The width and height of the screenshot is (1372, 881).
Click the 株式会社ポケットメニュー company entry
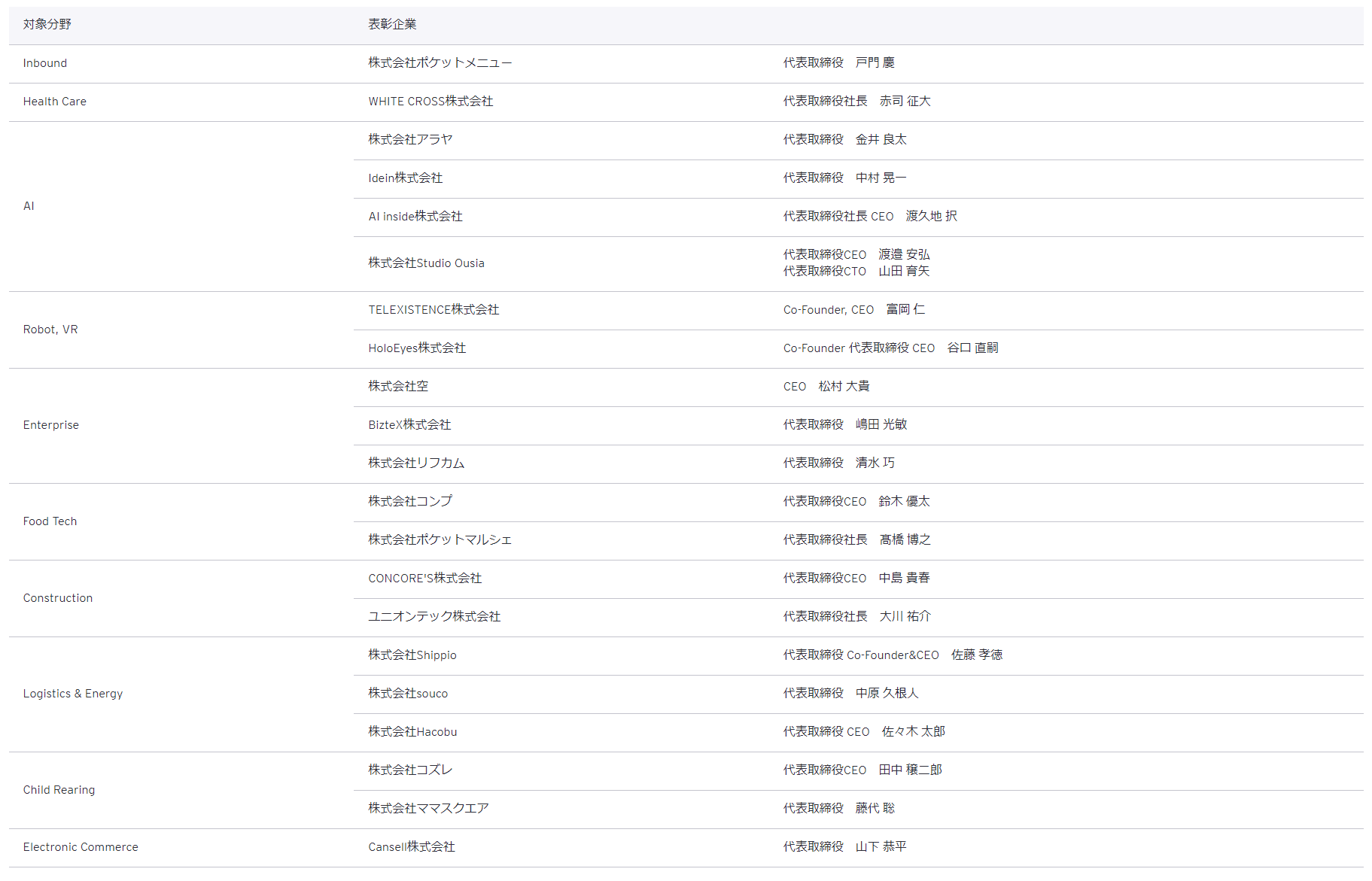[440, 63]
